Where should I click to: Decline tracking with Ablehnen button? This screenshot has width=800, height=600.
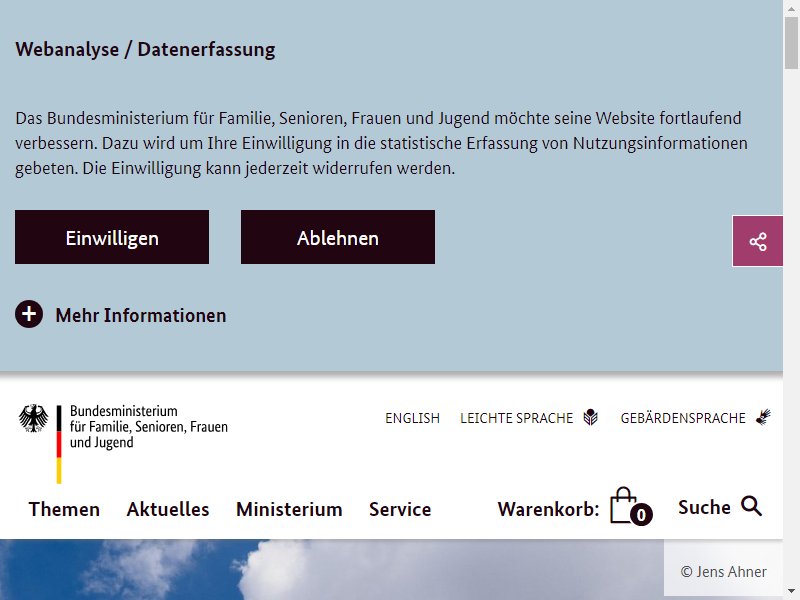coord(338,237)
